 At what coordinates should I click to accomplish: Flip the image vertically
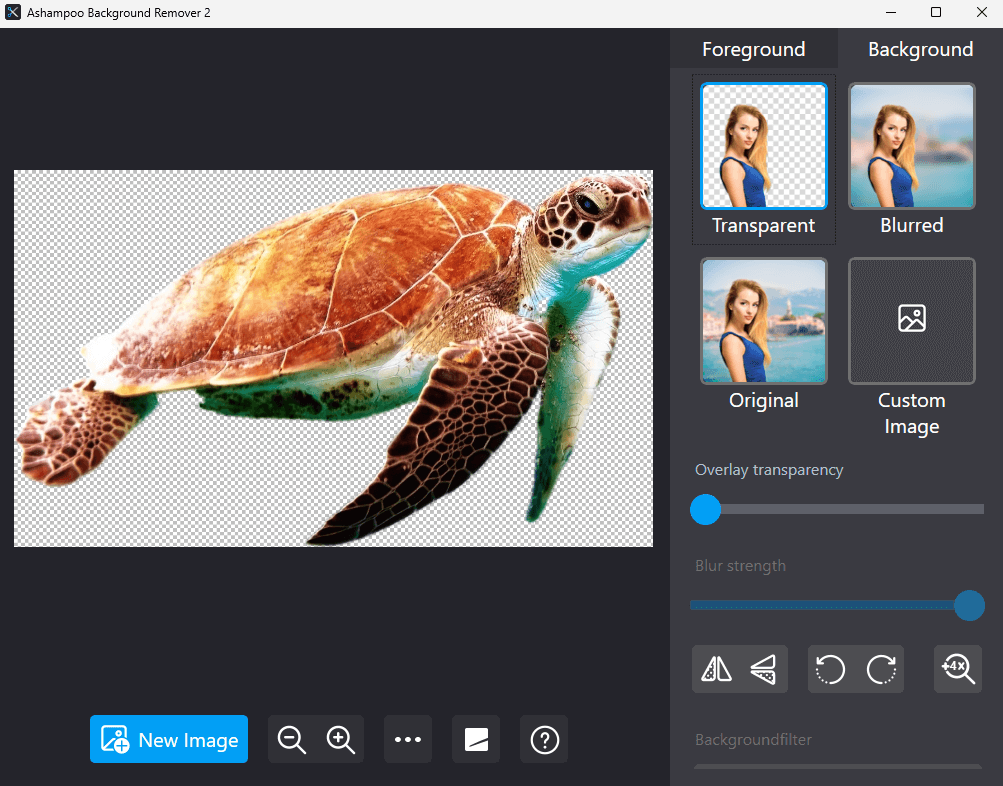pyautogui.click(x=763, y=669)
